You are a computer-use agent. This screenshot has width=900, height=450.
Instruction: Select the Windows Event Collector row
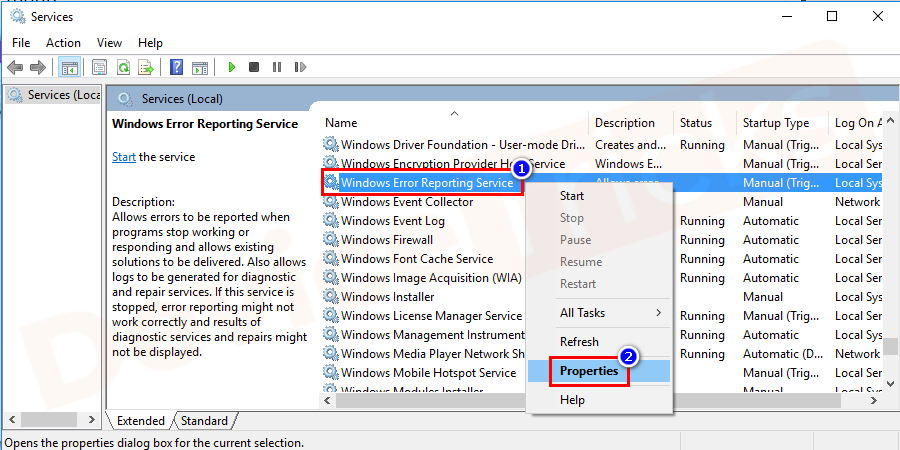(602, 201)
